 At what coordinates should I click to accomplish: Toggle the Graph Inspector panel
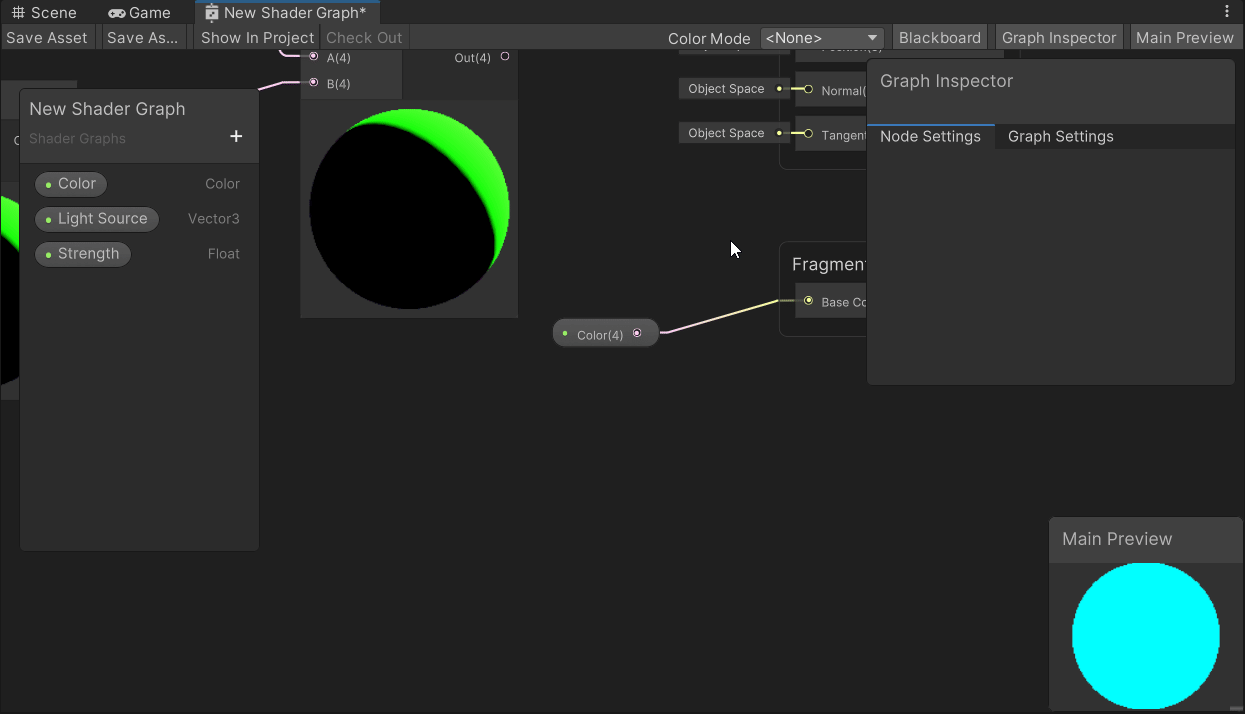(1059, 38)
